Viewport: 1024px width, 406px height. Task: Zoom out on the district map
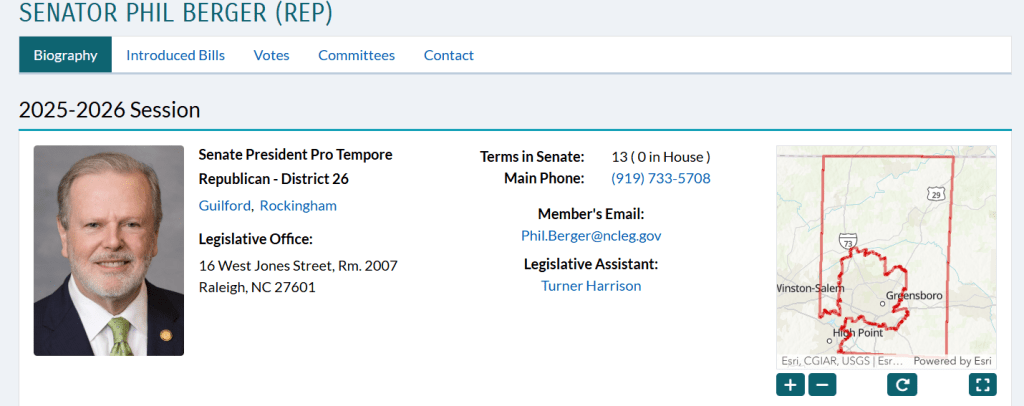pos(822,385)
